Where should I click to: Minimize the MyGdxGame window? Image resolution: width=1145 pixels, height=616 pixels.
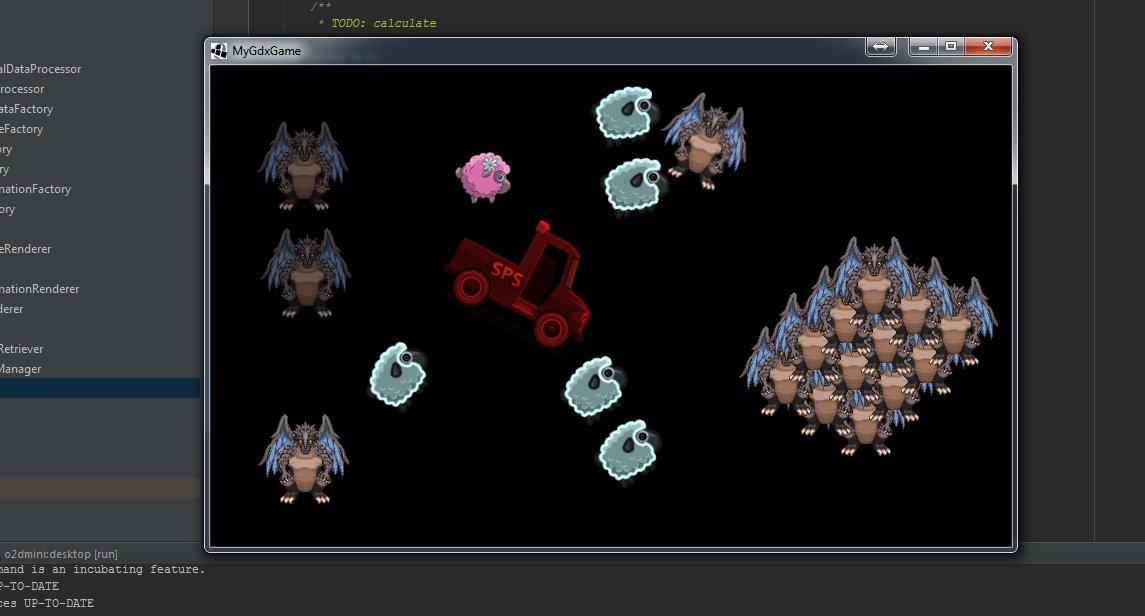[x=924, y=46]
